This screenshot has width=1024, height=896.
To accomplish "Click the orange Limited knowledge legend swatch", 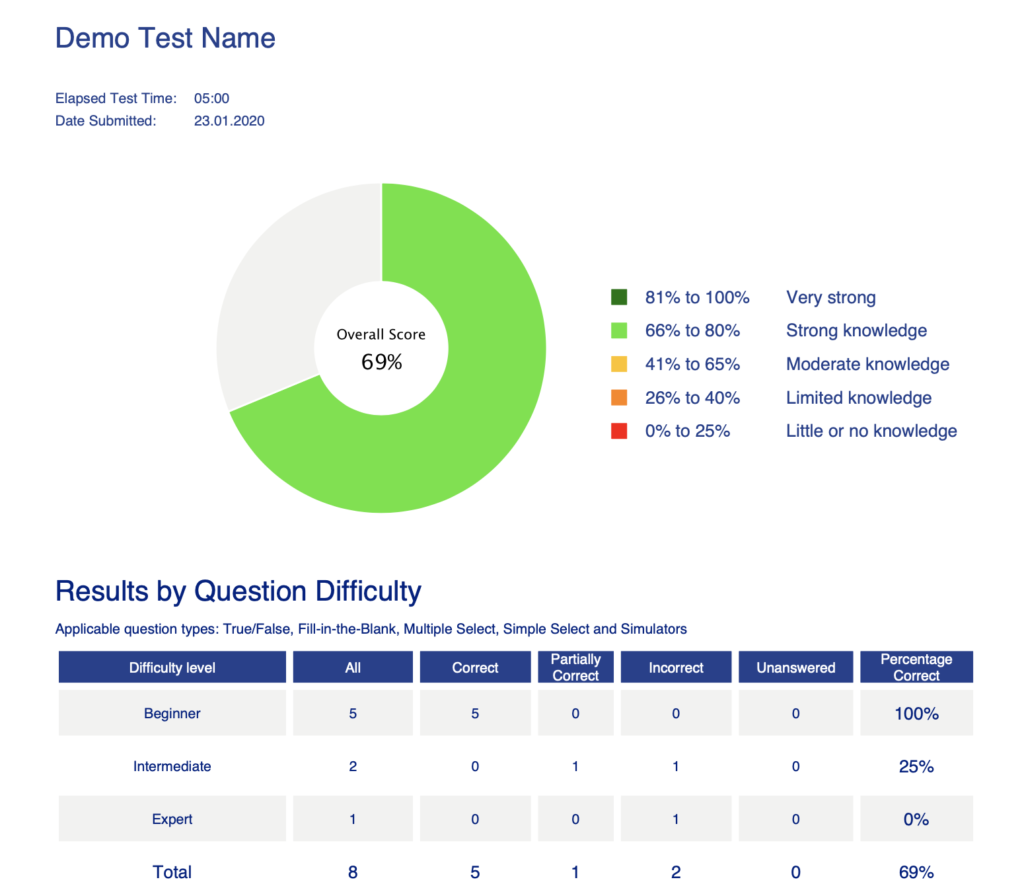I will point(618,398).
